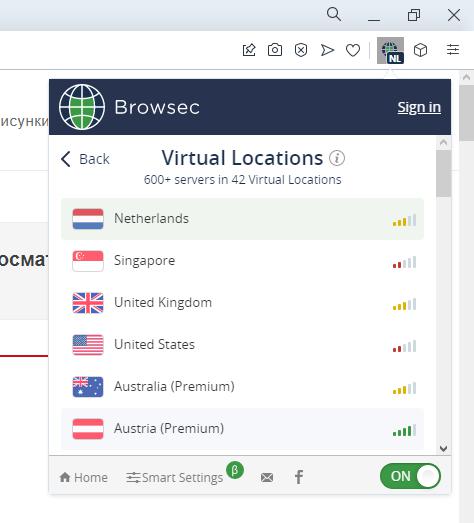
Task: Open the Facebook icon in Browsec footer
Action: pyautogui.click(x=299, y=477)
